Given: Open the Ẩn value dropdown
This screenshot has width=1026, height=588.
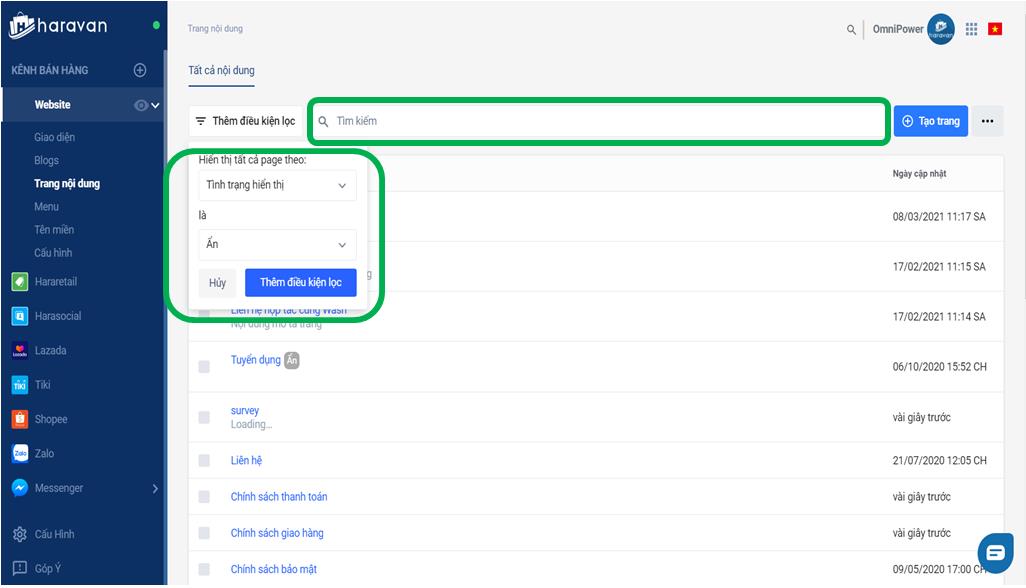Looking at the screenshot, I should coord(277,245).
